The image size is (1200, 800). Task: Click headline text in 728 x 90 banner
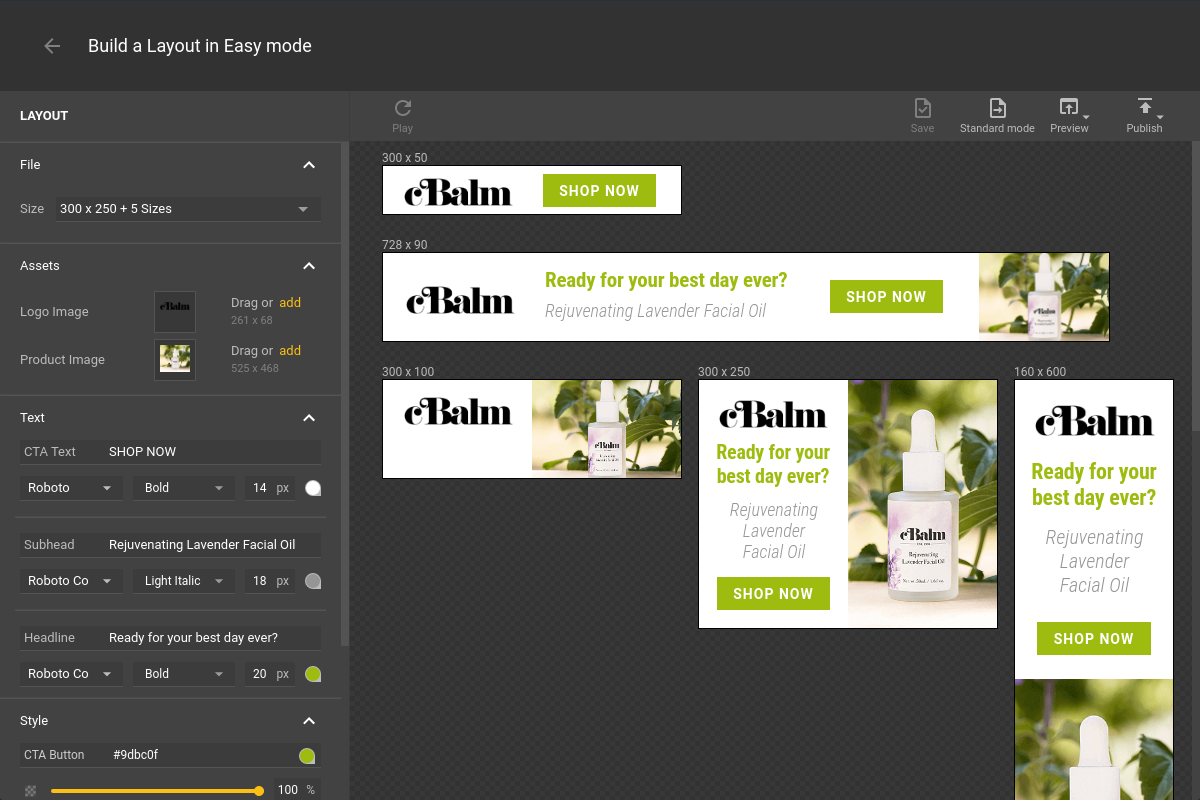(x=666, y=280)
